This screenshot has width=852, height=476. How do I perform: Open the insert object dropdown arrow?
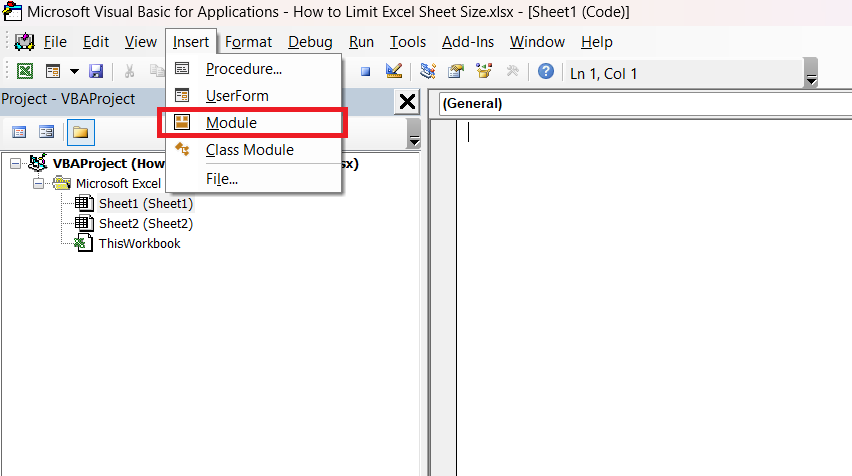click(x=74, y=71)
